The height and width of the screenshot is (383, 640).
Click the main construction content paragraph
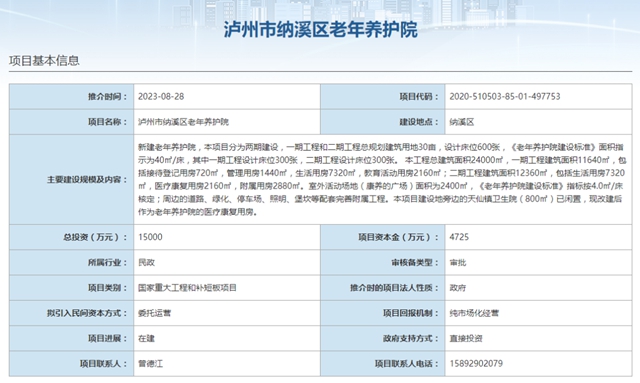click(381, 179)
